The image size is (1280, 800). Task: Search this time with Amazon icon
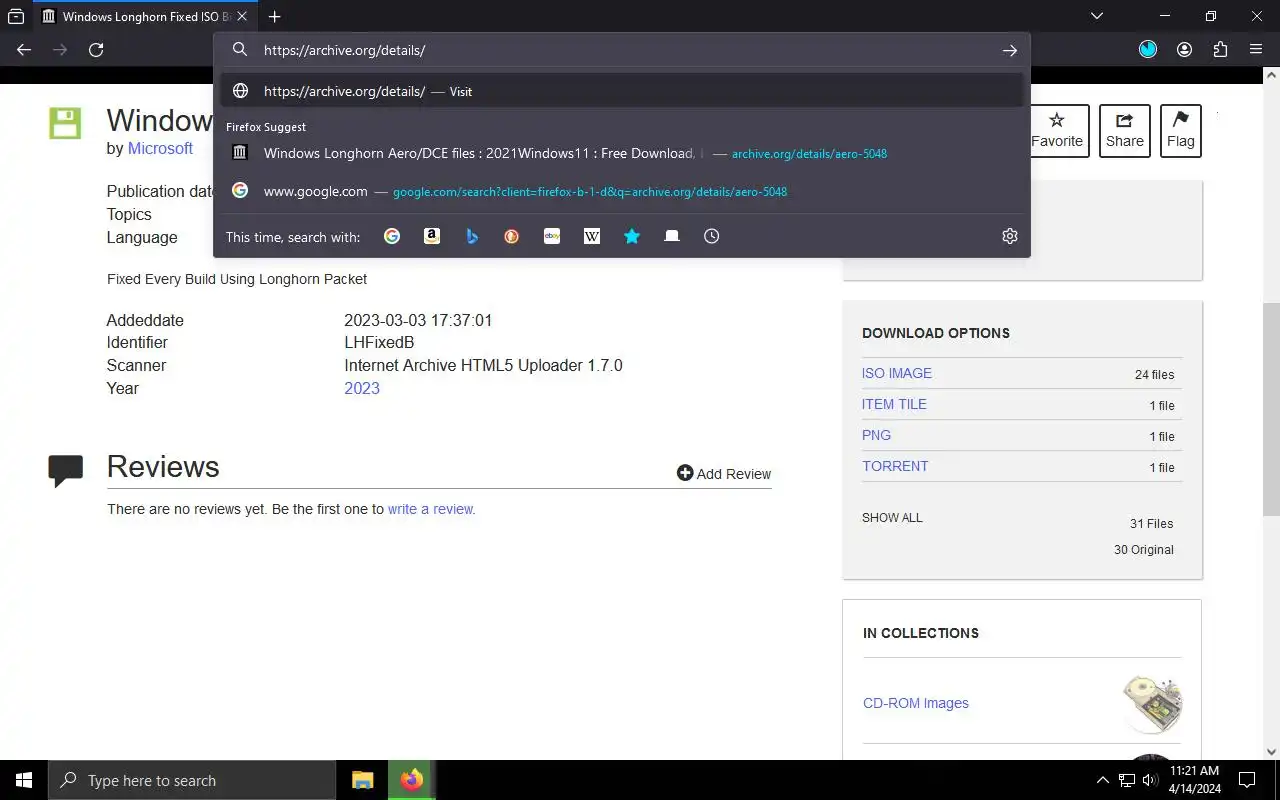click(432, 236)
